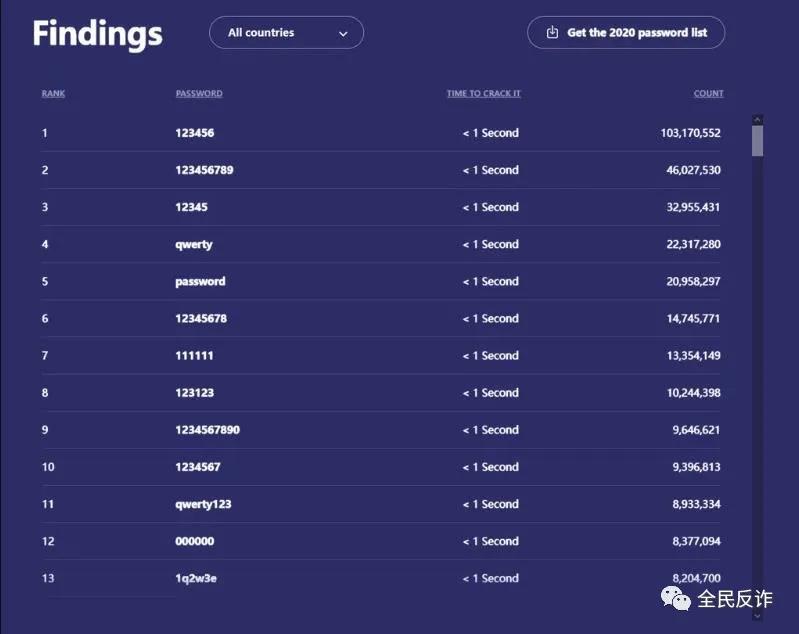Viewport: 799px width, 634px height.
Task: Select the qwerty password entry
Action: pyautogui.click(x=194, y=244)
